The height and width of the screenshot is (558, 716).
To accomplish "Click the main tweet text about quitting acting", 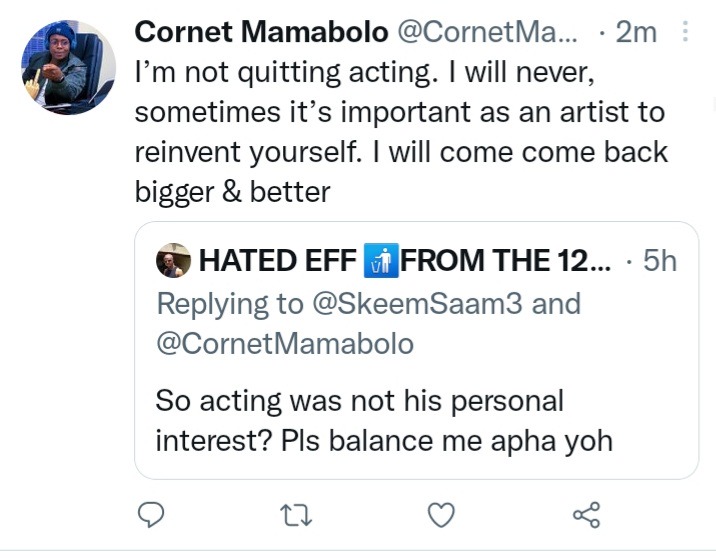I will (x=402, y=132).
